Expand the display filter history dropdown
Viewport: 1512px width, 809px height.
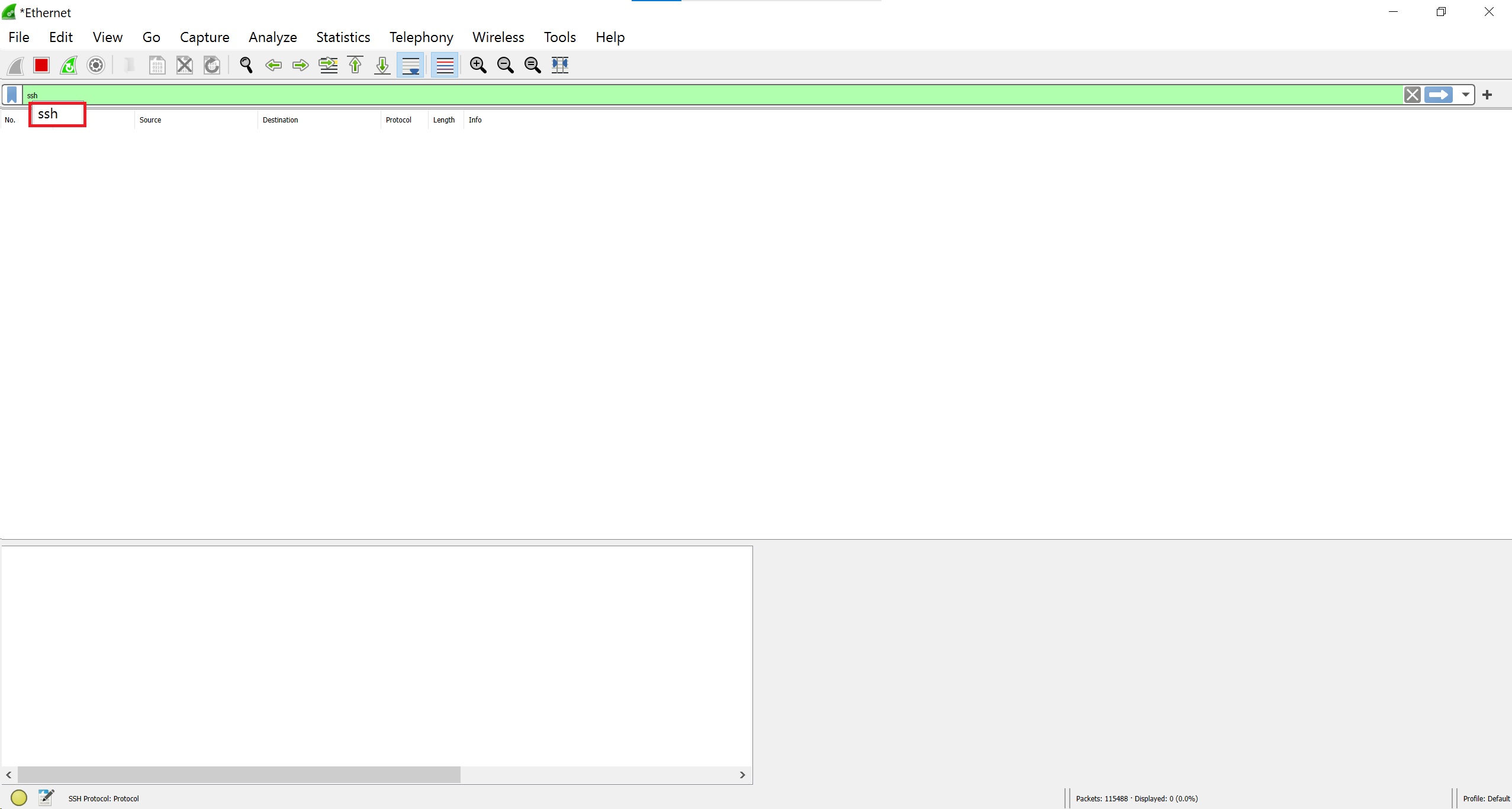pyautogui.click(x=1465, y=95)
